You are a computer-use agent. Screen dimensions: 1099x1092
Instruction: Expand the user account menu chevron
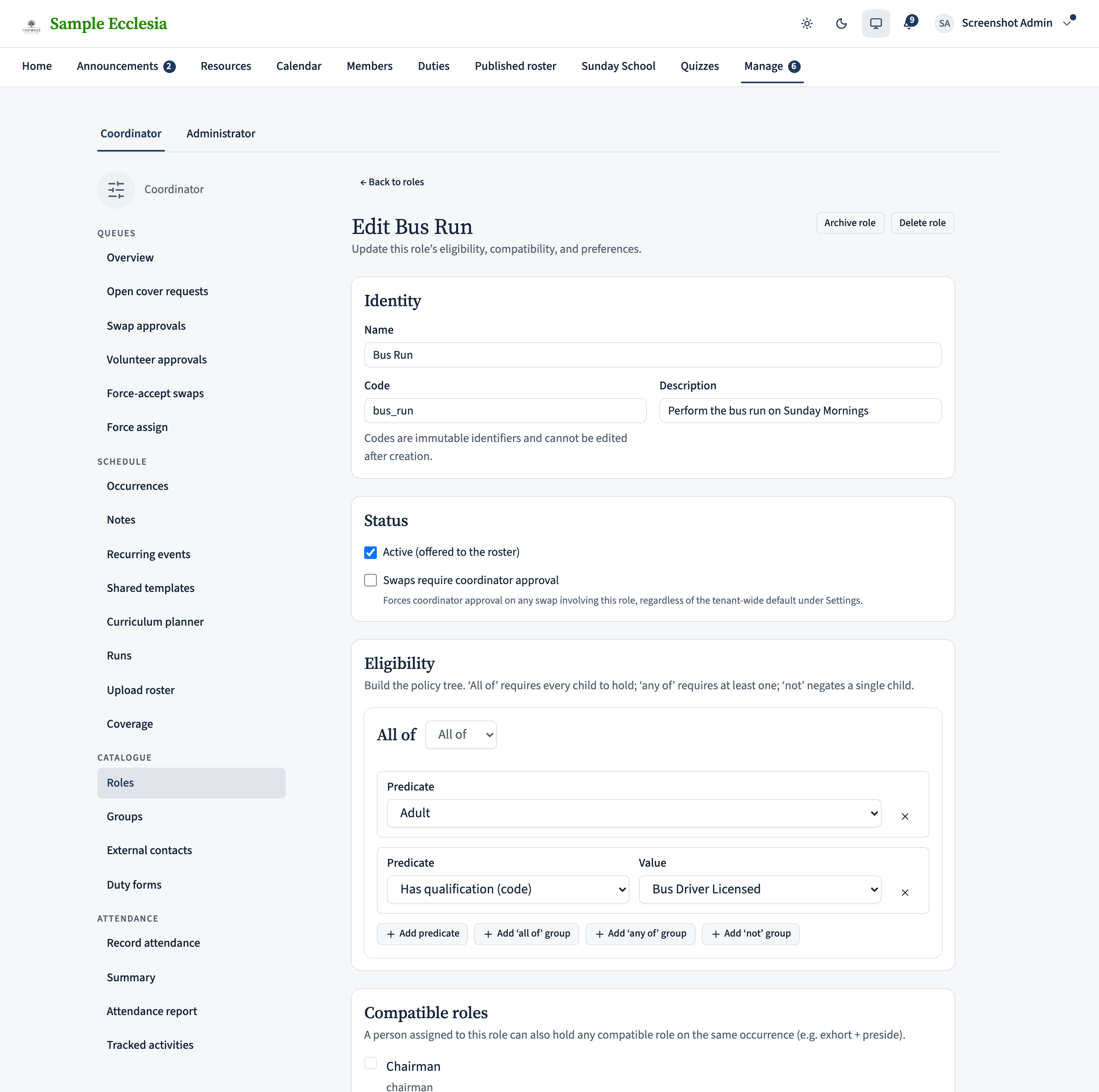pyautogui.click(x=1066, y=23)
